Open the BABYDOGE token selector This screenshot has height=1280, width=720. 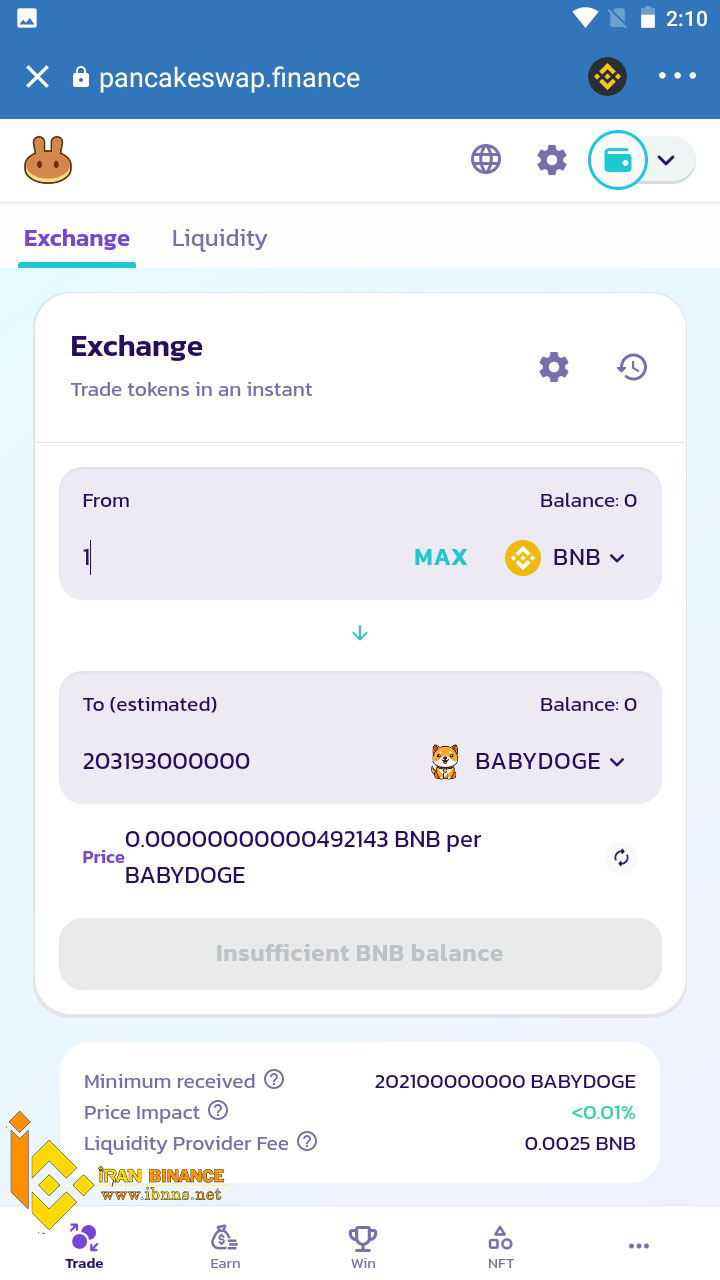point(527,761)
